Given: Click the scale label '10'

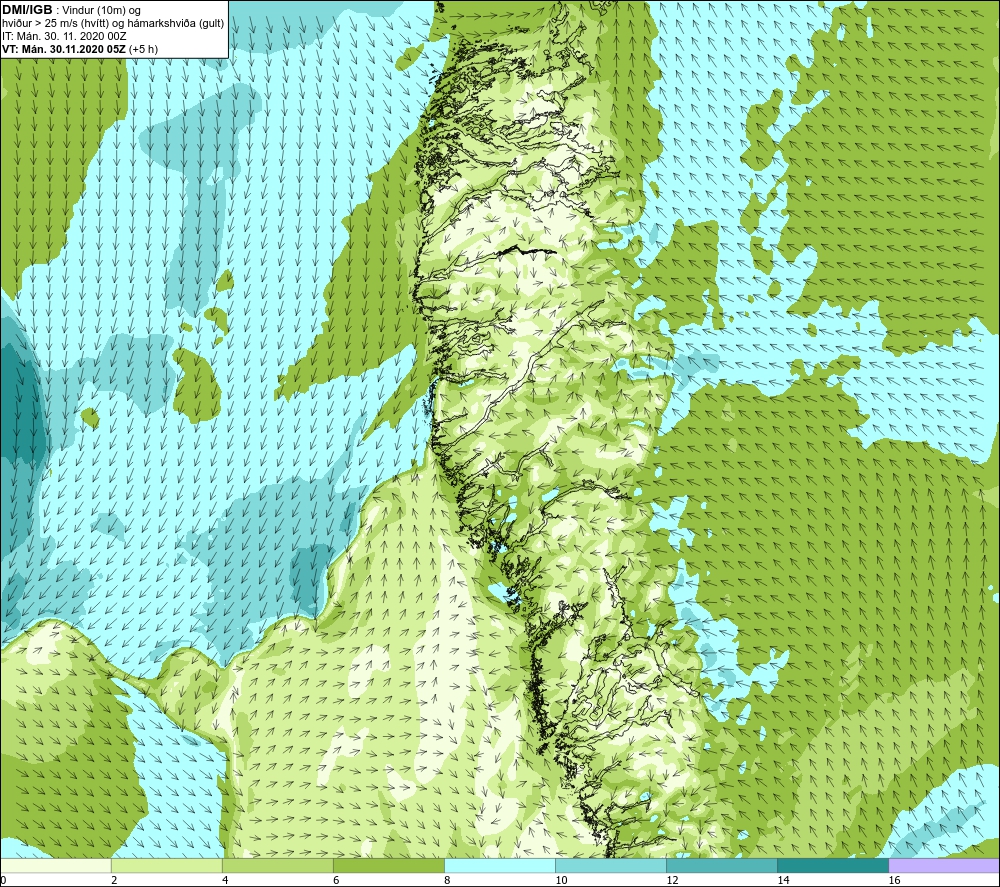Looking at the screenshot, I should click(561, 880).
